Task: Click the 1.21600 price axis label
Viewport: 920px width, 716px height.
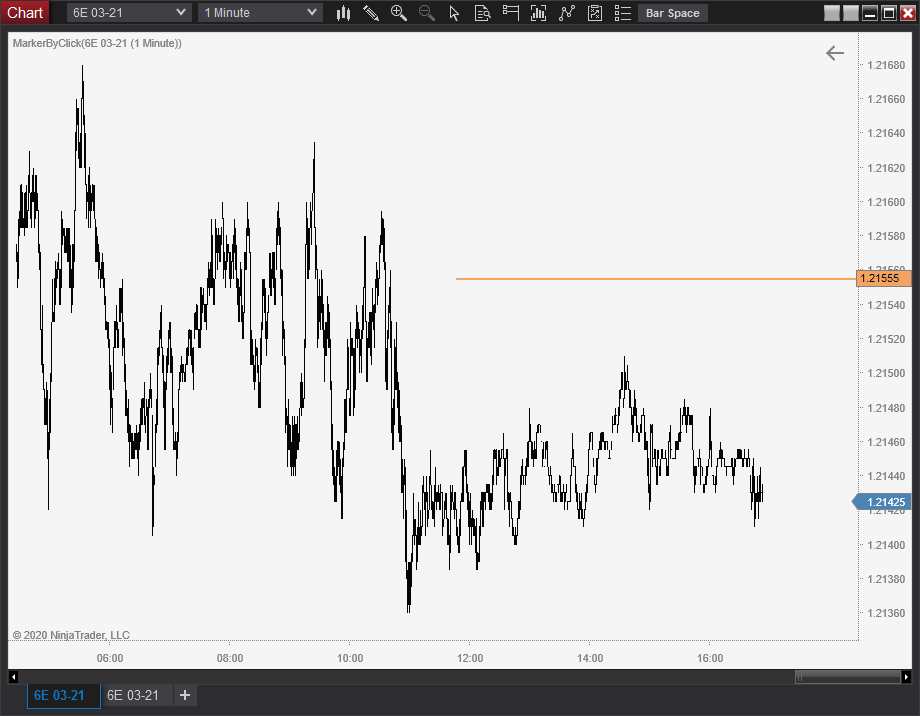Action: pos(886,202)
